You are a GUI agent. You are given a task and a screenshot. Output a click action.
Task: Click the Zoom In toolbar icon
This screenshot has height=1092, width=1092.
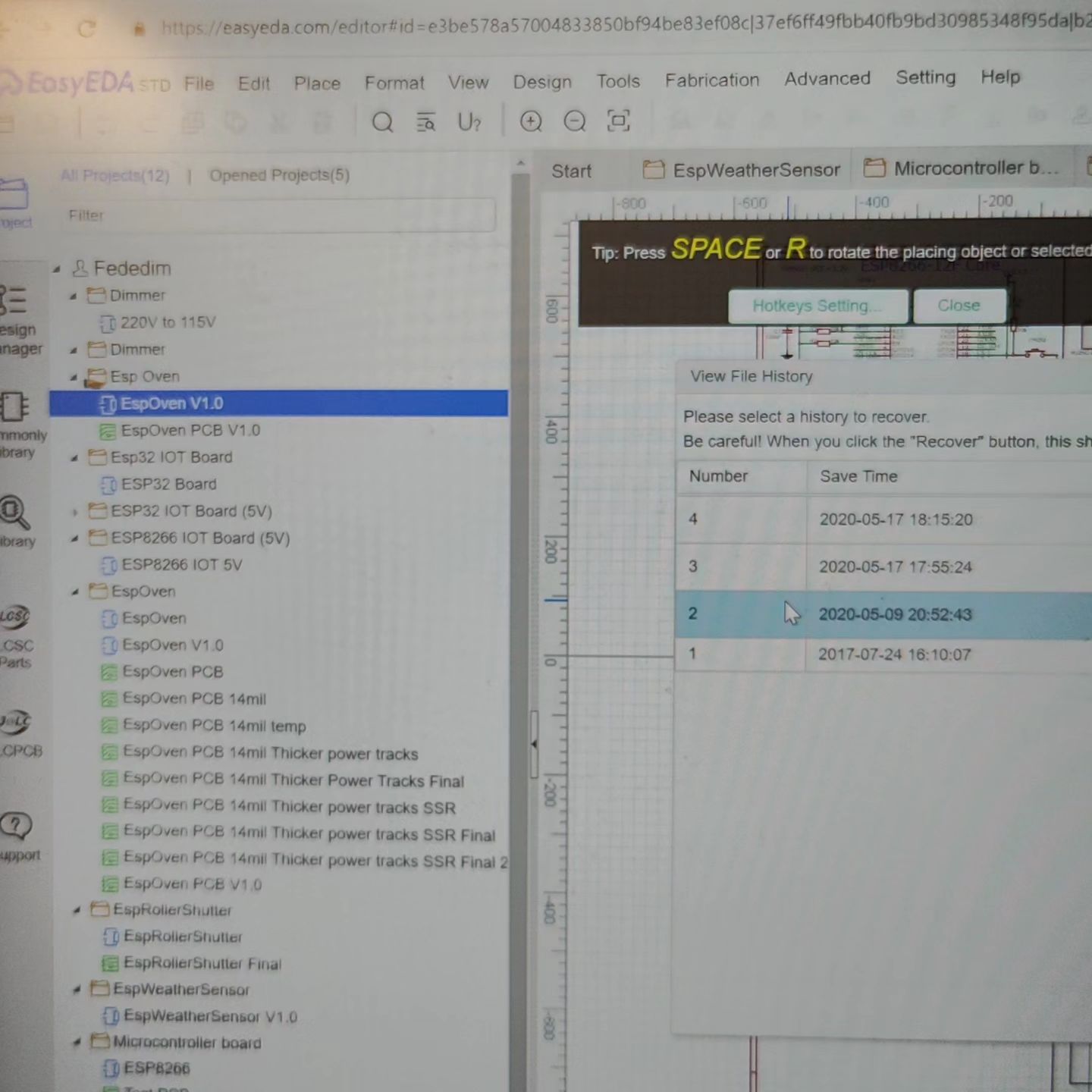(531, 121)
